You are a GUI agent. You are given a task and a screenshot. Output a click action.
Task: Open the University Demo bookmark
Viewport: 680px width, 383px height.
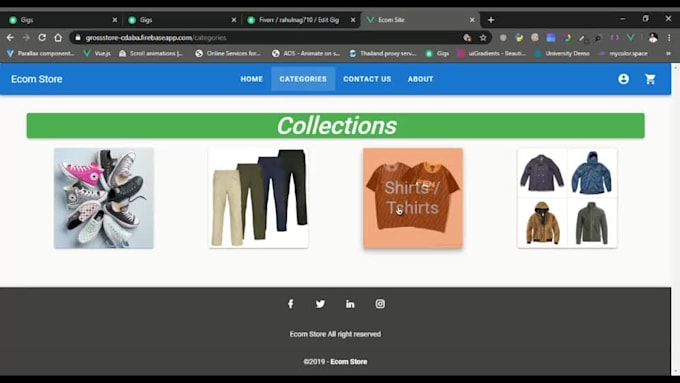562,53
